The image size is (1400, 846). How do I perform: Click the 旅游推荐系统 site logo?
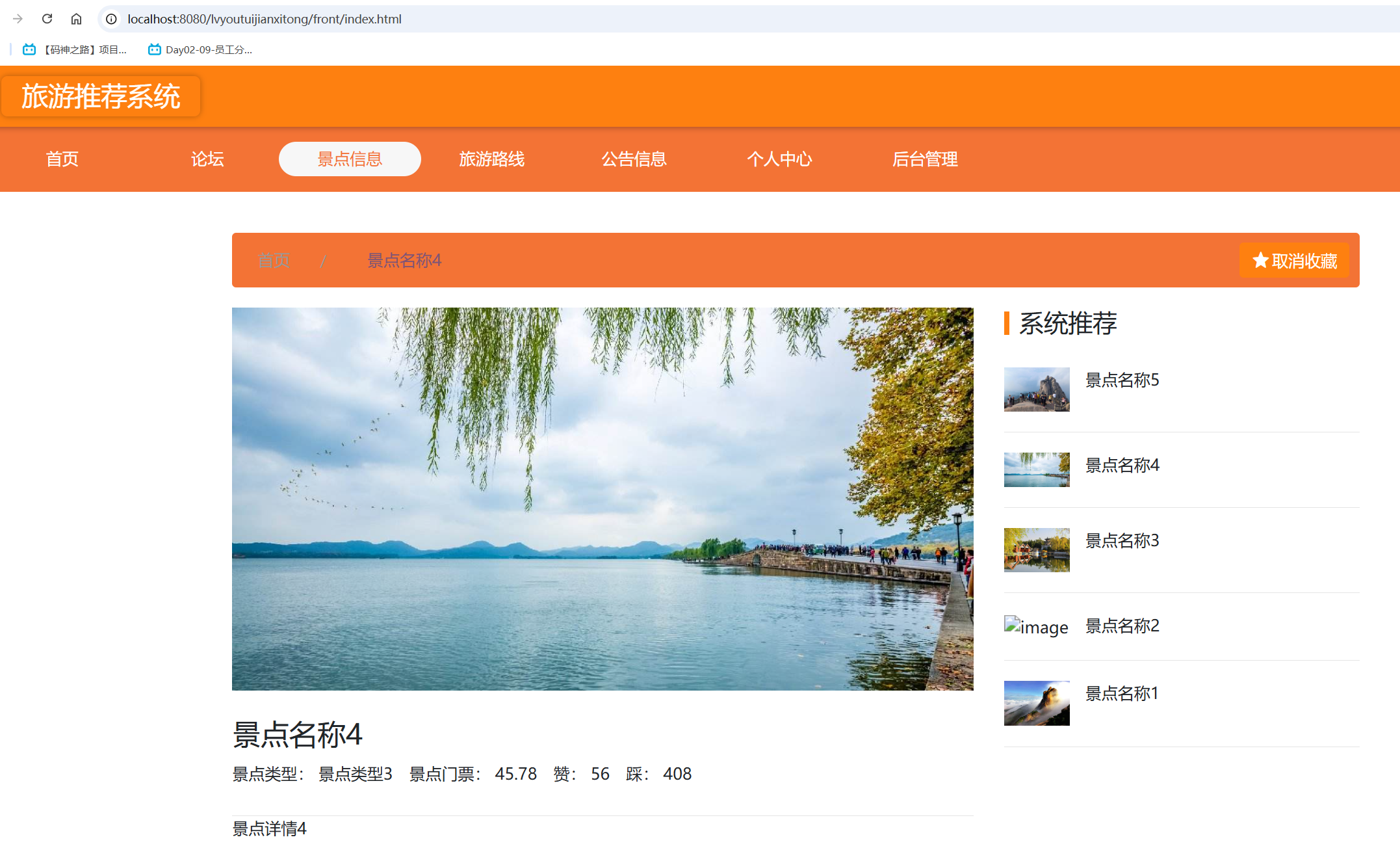pyautogui.click(x=101, y=96)
